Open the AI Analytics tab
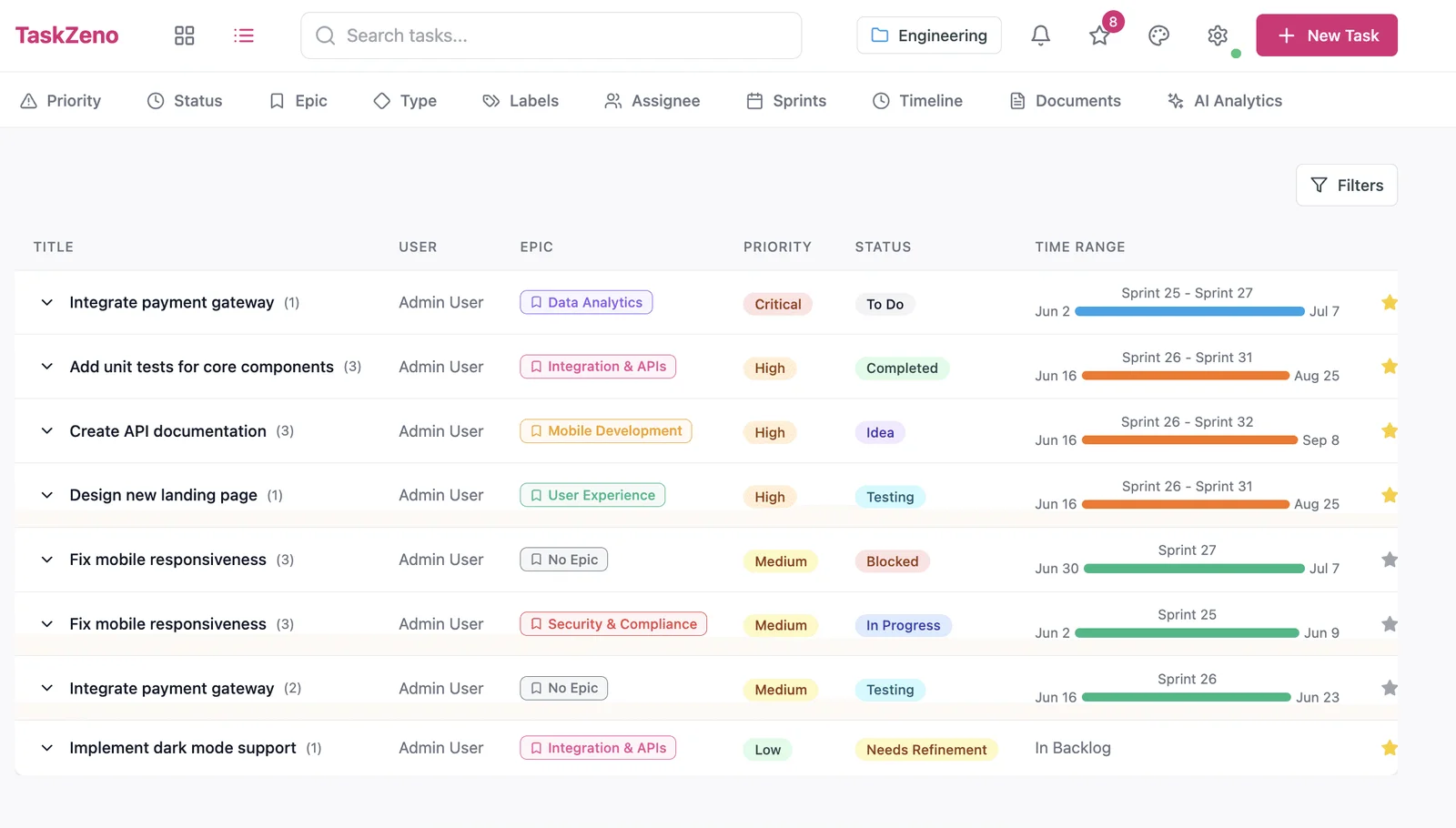 tap(1225, 101)
